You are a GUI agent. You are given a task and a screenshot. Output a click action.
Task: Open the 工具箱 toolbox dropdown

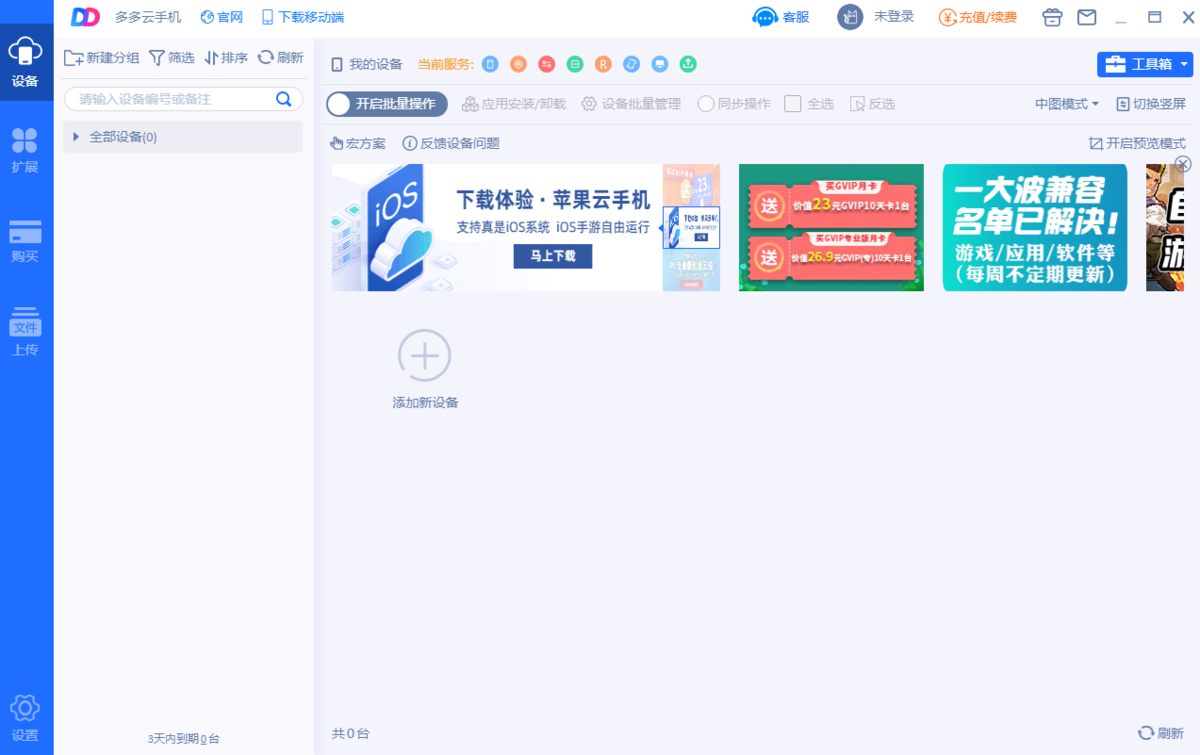click(1145, 63)
